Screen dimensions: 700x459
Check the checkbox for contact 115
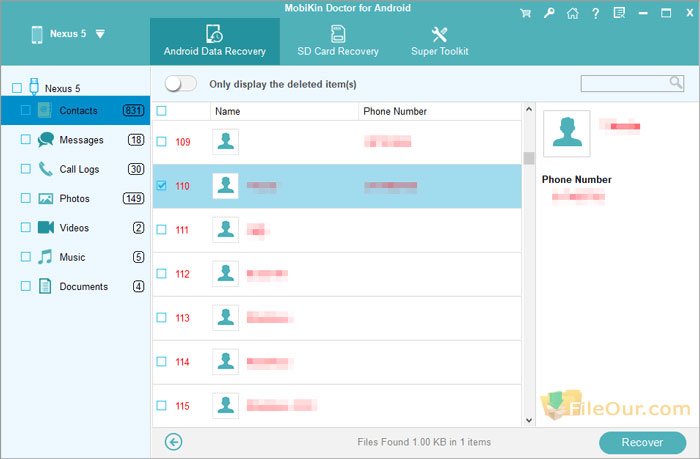point(161,405)
